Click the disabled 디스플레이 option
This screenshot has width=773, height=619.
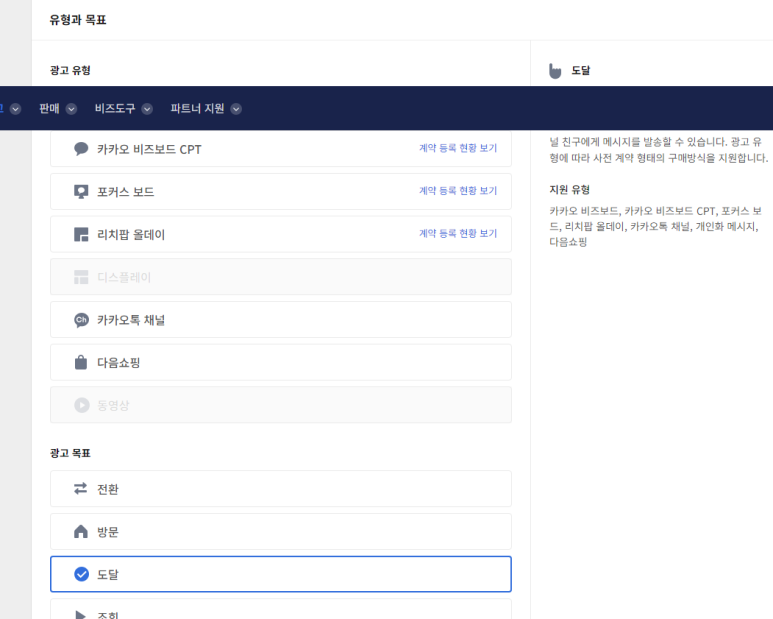coord(281,277)
